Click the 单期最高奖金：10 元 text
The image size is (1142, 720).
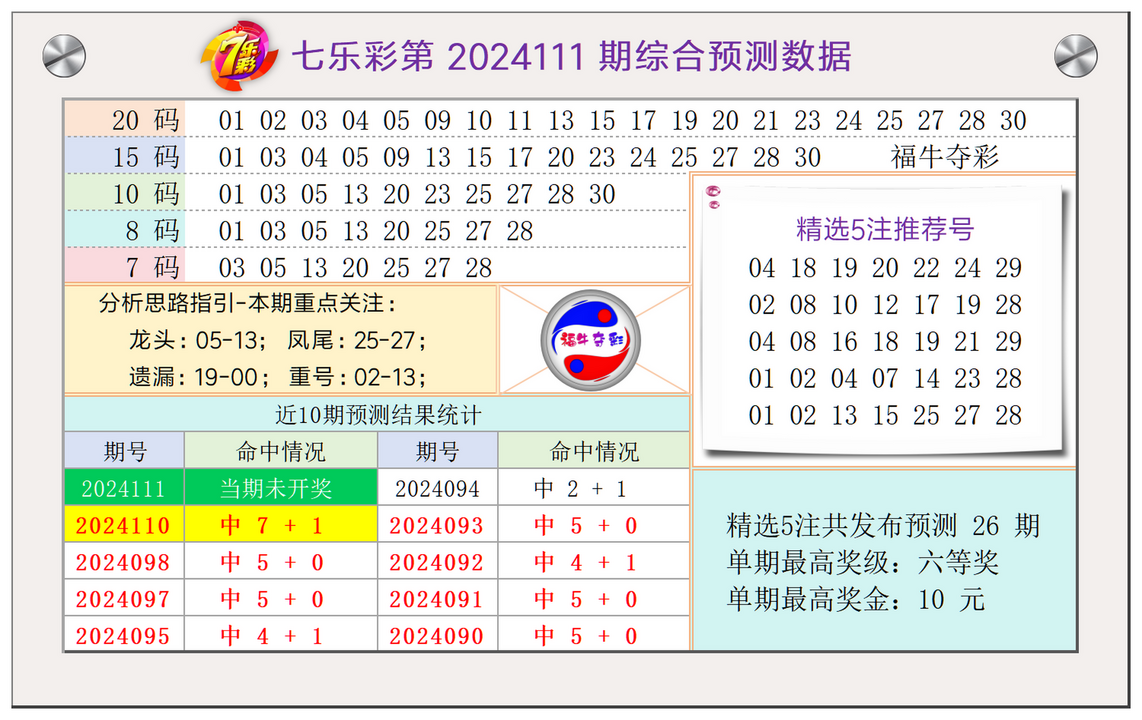click(856, 600)
